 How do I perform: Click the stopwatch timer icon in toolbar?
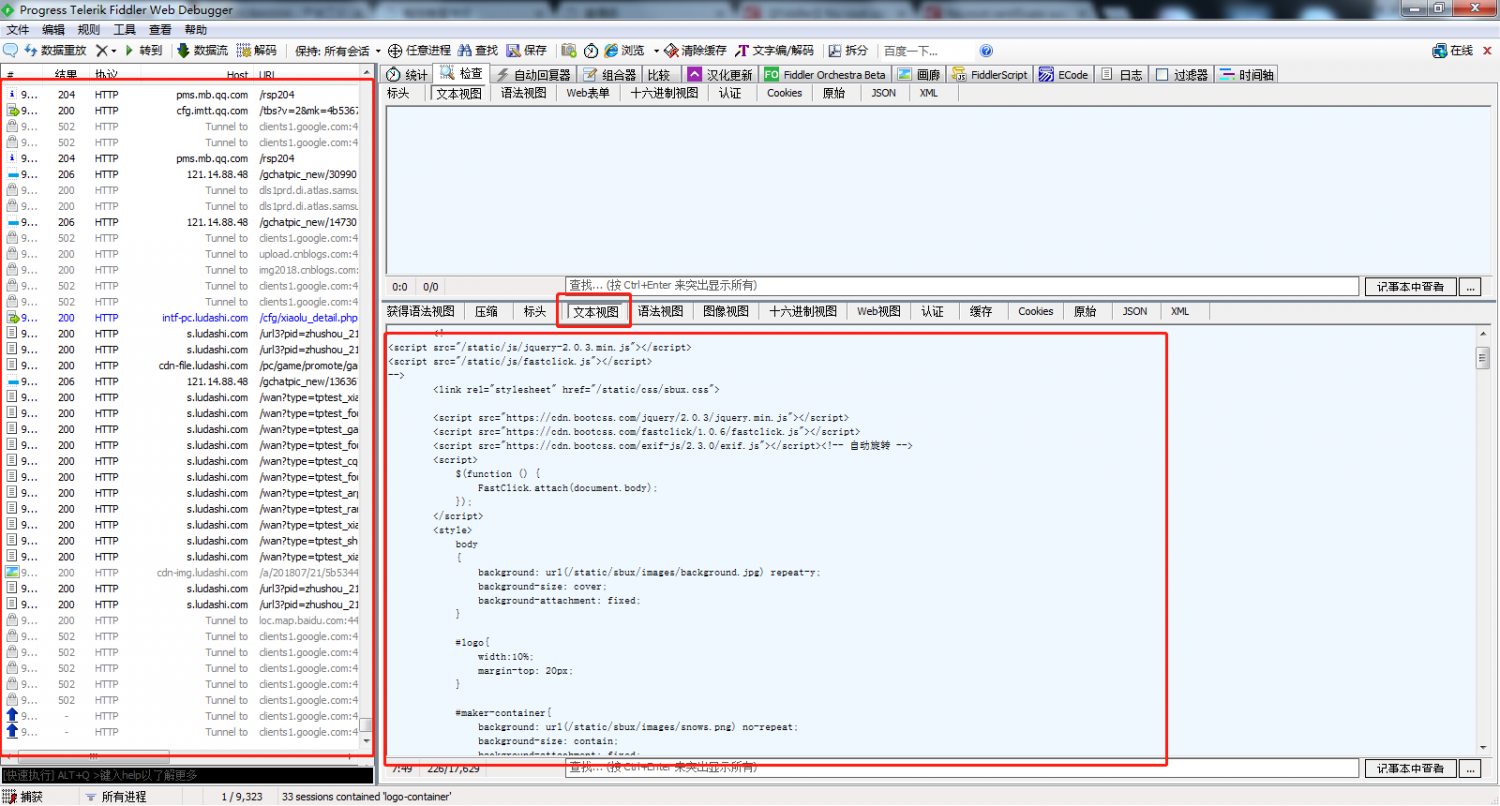coord(590,50)
